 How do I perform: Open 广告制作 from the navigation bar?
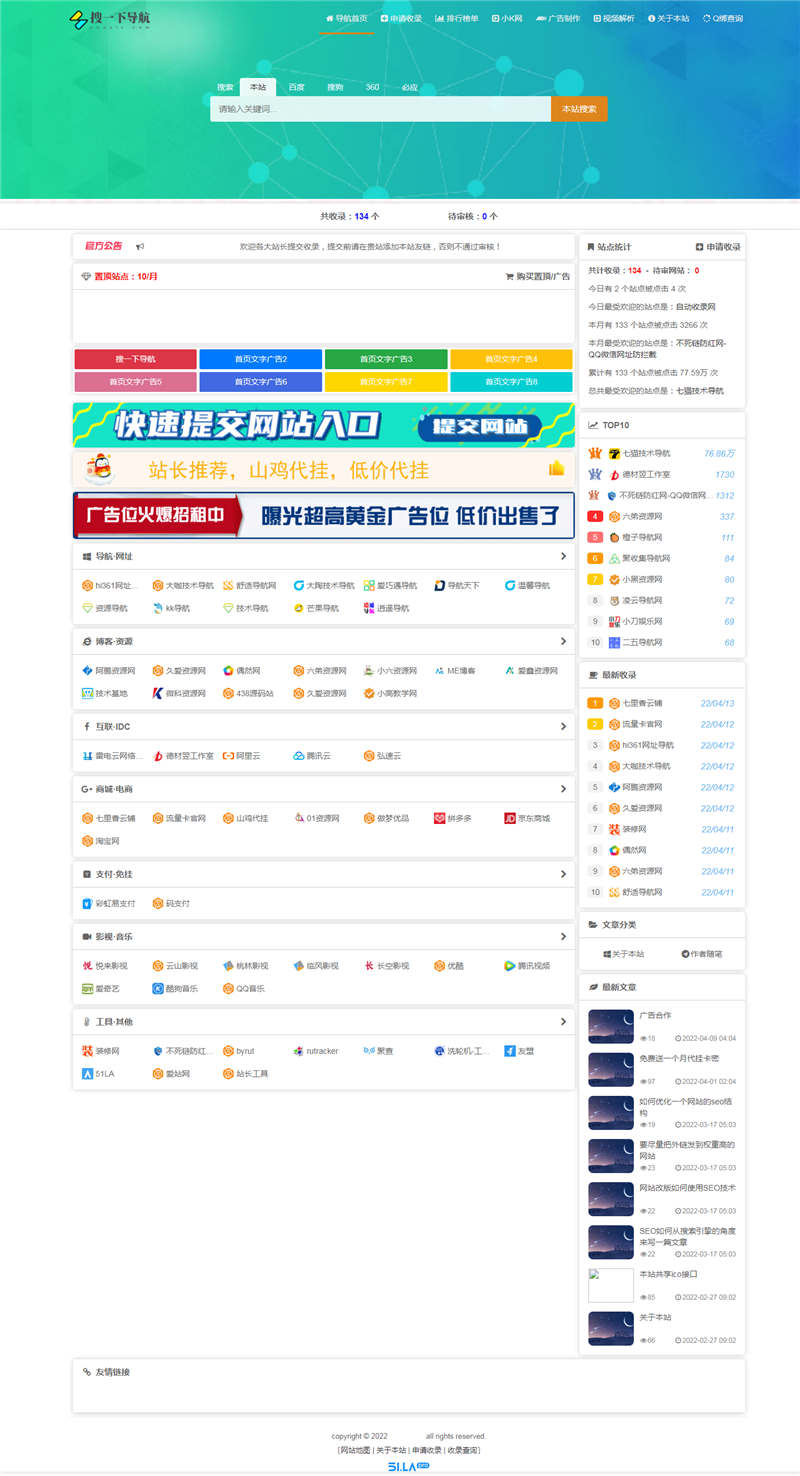pyautogui.click(x=557, y=17)
